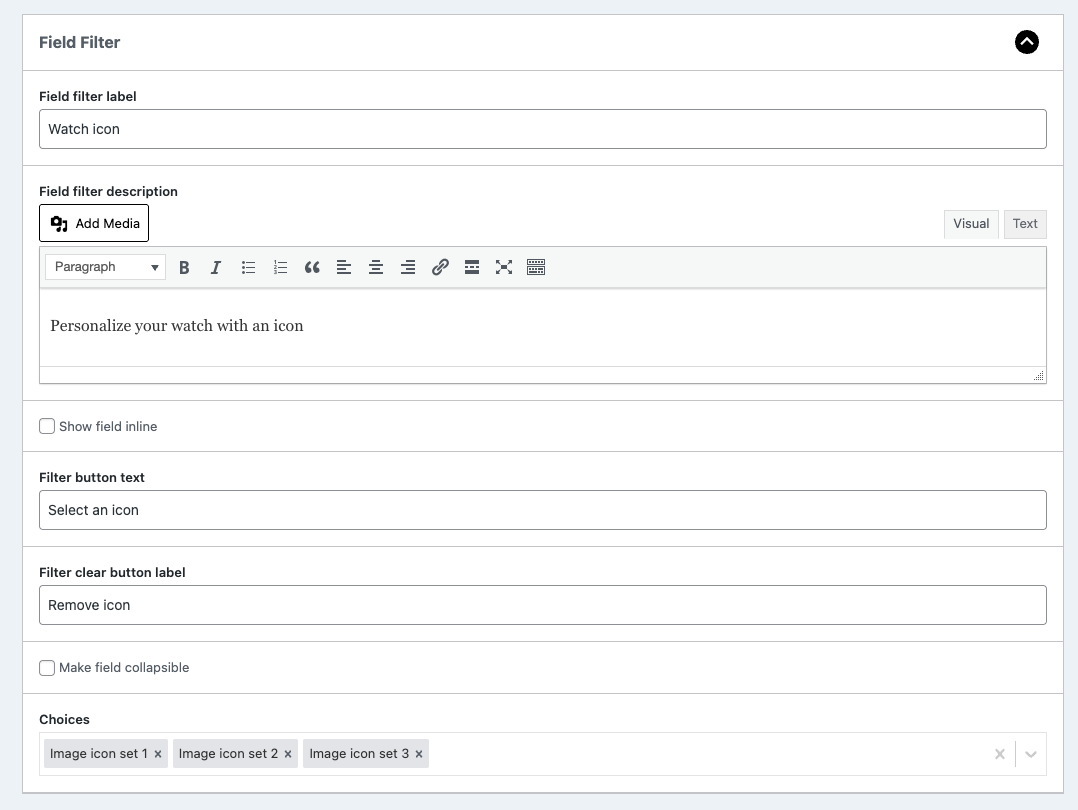The image size is (1078, 810).
Task: Switch to the Text editor tab
Action: tap(1025, 224)
